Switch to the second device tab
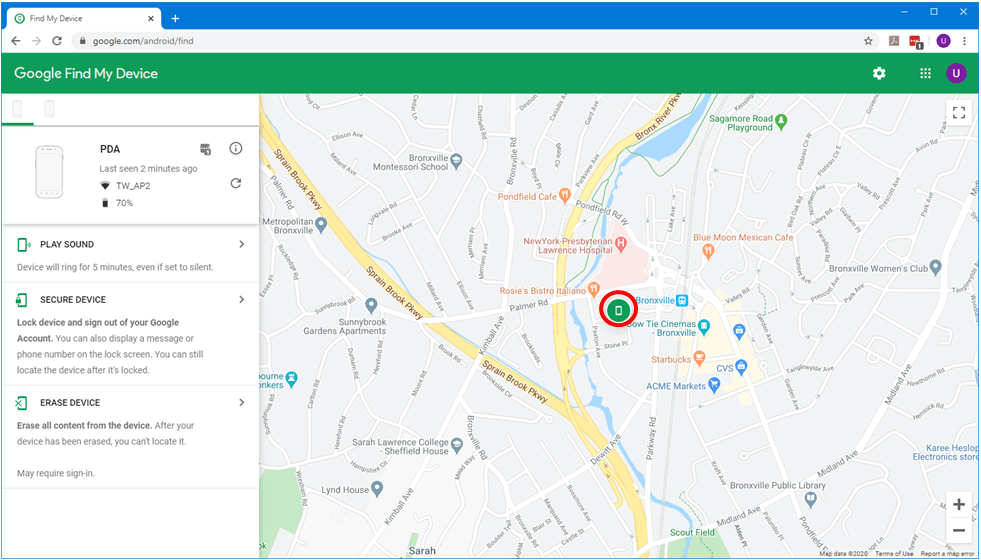981x560 pixels. click(49, 109)
